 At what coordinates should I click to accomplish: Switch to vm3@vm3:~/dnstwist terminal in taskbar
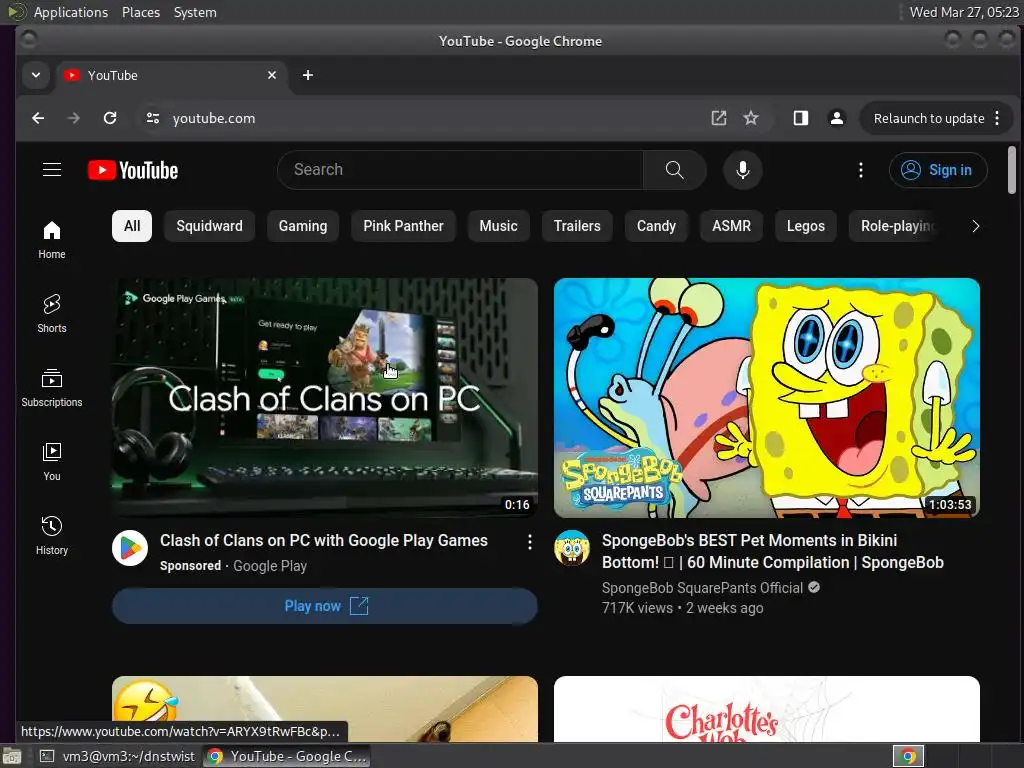coord(118,756)
